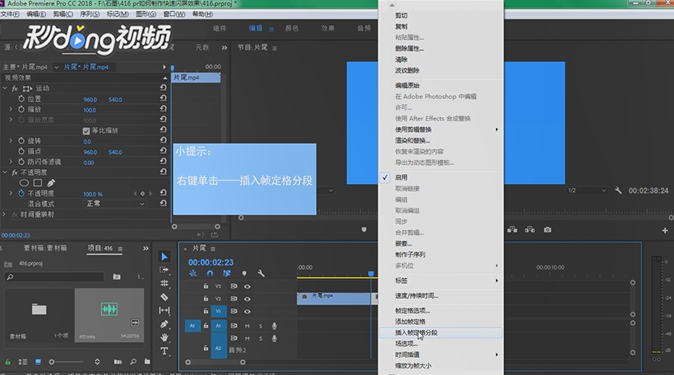Toggle Linked Selection in timeline header

[x=227, y=273]
